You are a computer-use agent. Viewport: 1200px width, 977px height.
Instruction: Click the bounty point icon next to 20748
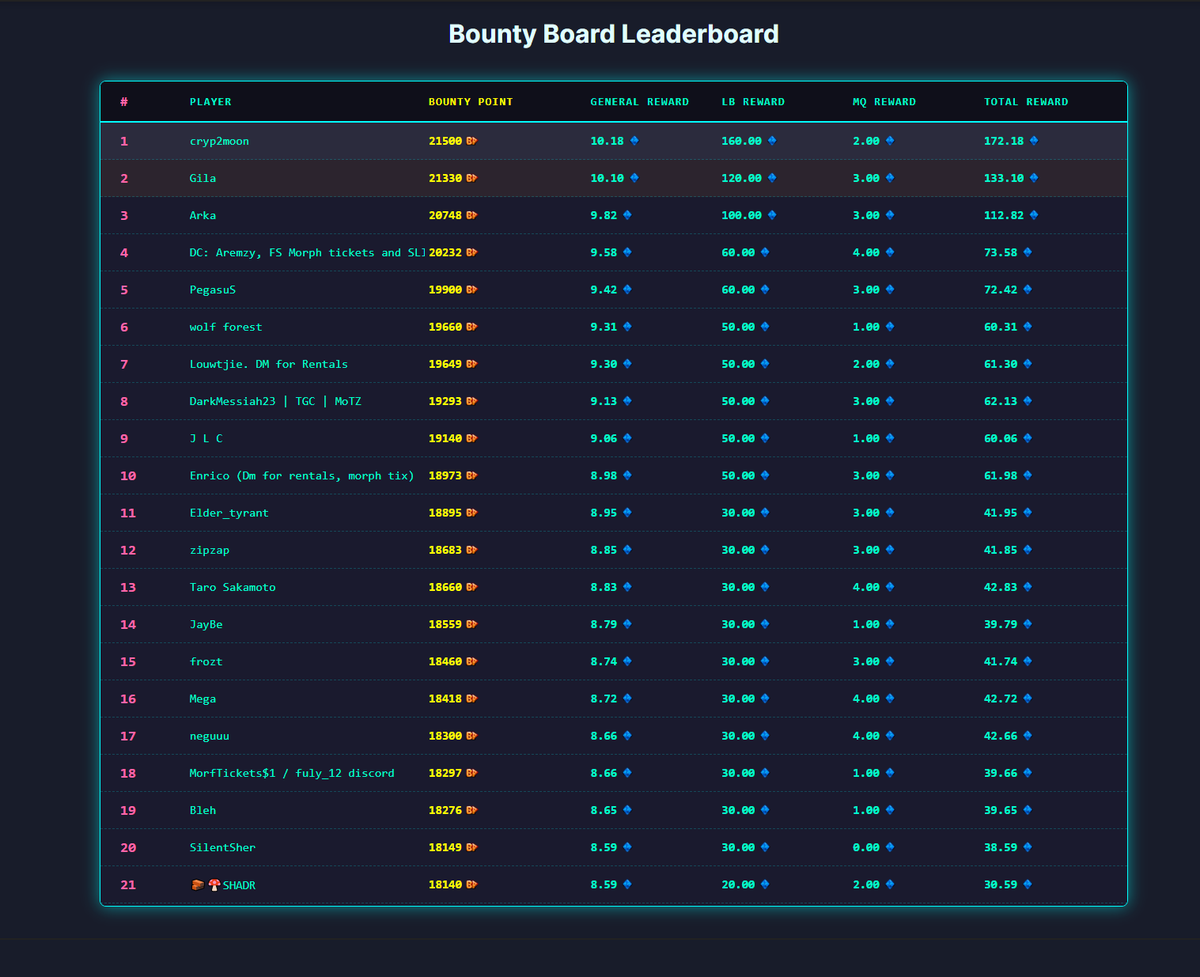pyautogui.click(x=472, y=215)
